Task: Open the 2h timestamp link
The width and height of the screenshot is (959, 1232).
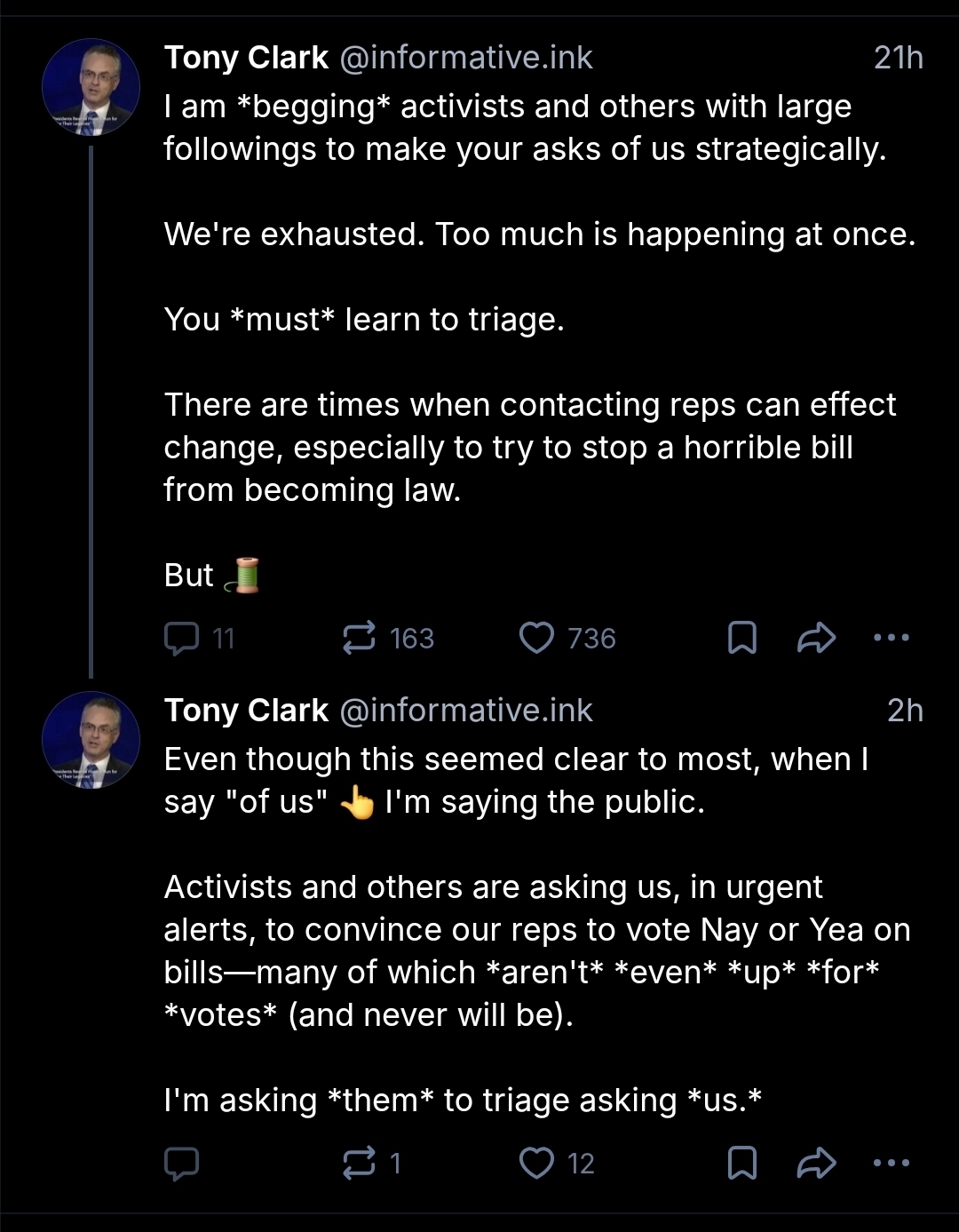Action: pyautogui.click(x=905, y=711)
